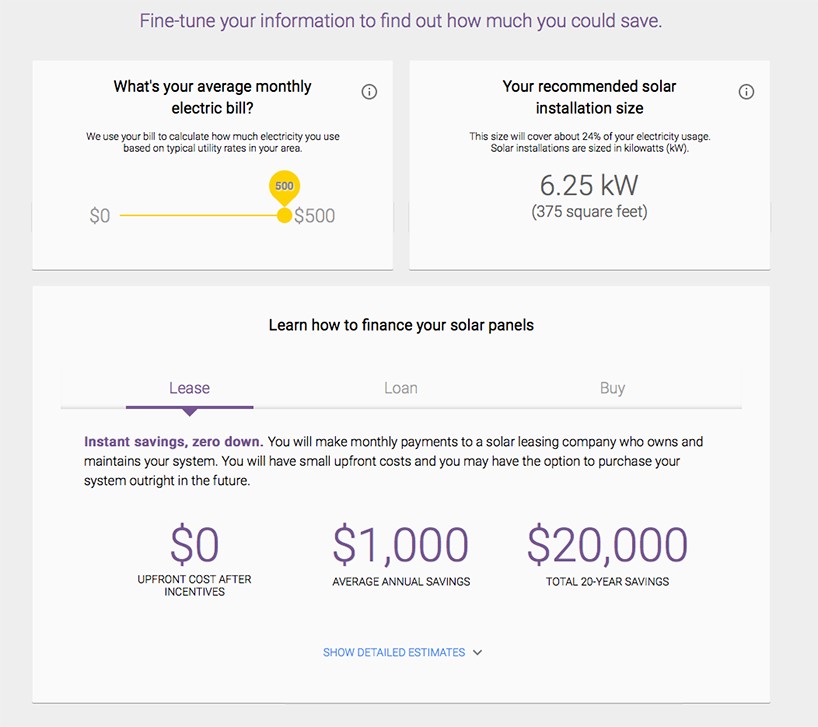
Task: Select the $0 upfront cost figure
Action: point(193,543)
